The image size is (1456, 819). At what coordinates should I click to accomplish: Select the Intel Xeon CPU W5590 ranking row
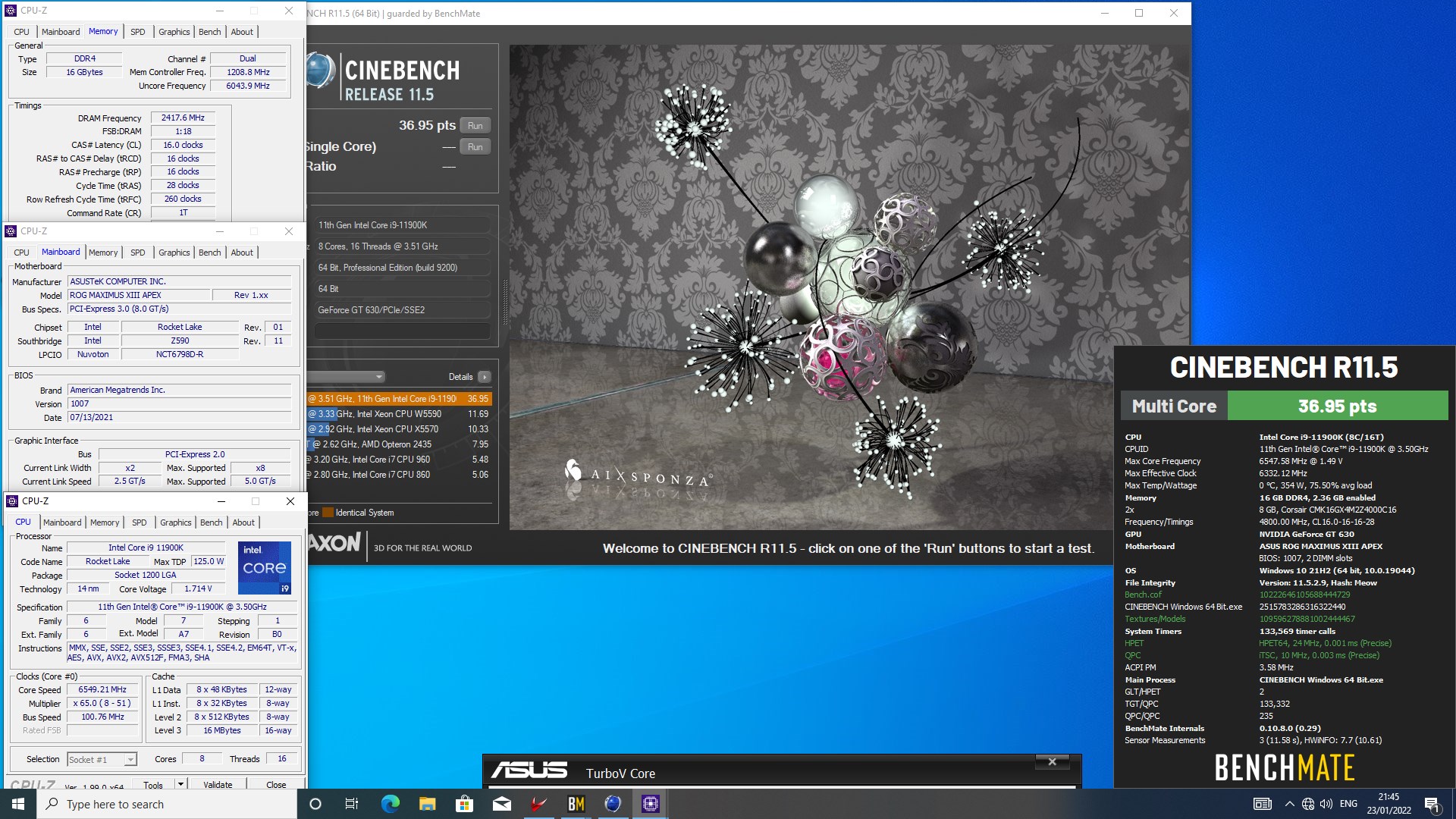pyautogui.click(x=399, y=414)
